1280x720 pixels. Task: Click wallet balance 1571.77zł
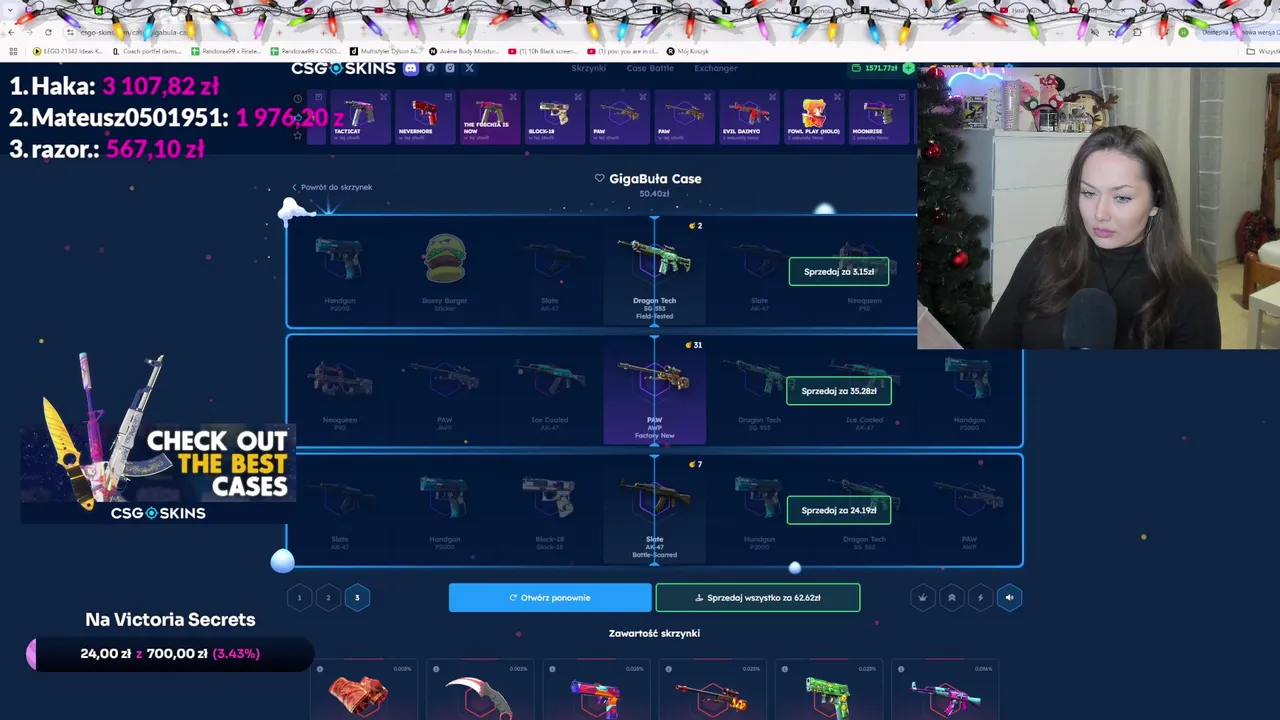pos(875,68)
